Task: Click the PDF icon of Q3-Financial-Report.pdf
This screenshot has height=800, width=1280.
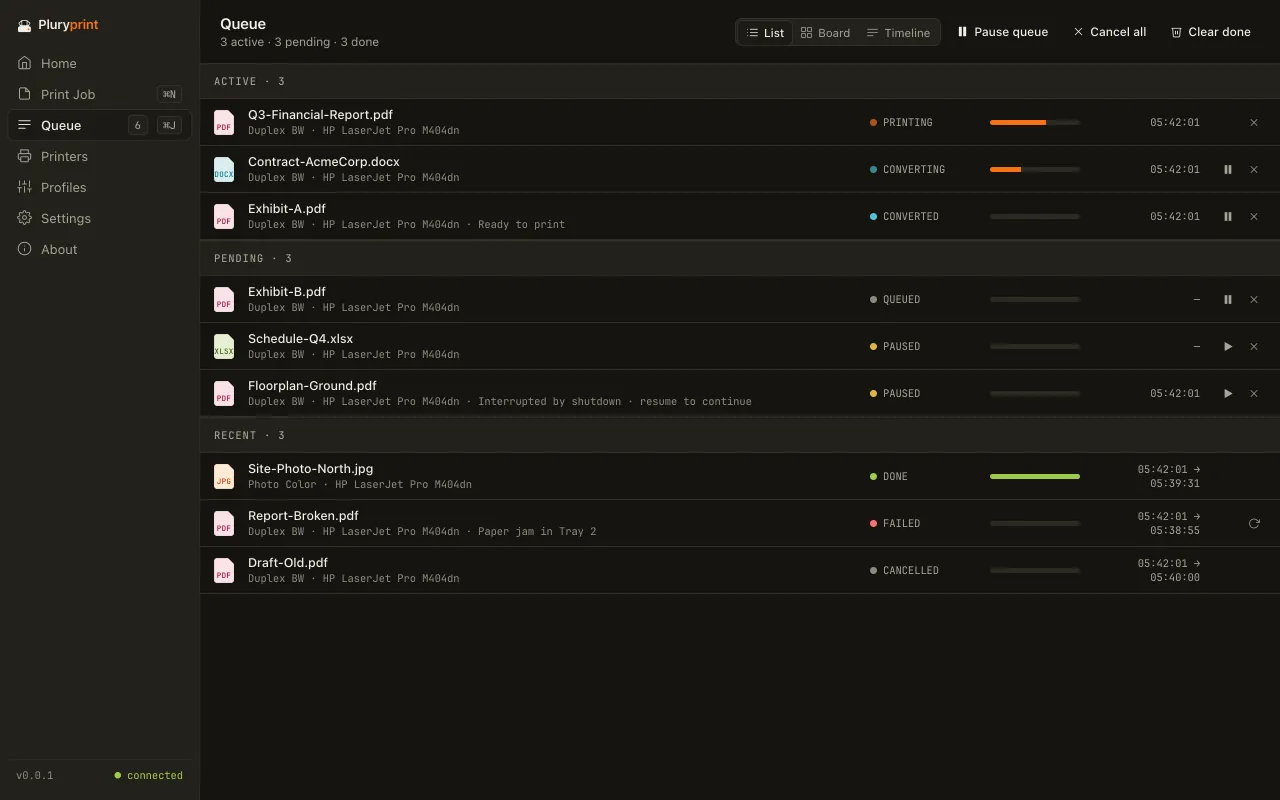Action: 224,122
